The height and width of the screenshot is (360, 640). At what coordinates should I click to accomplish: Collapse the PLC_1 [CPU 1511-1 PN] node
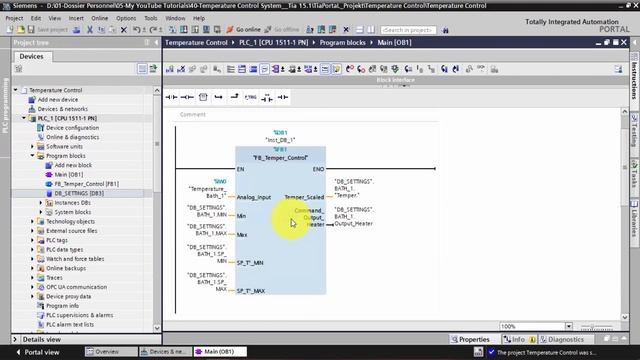pos(24,118)
